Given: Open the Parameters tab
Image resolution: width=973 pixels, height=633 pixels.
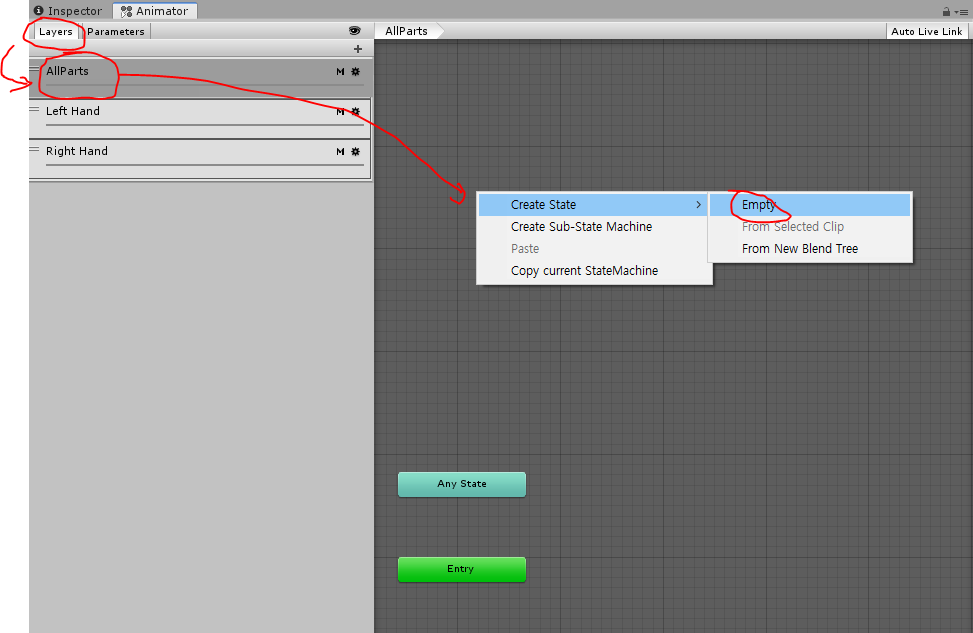Looking at the screenshot, I should click(115, 32).
